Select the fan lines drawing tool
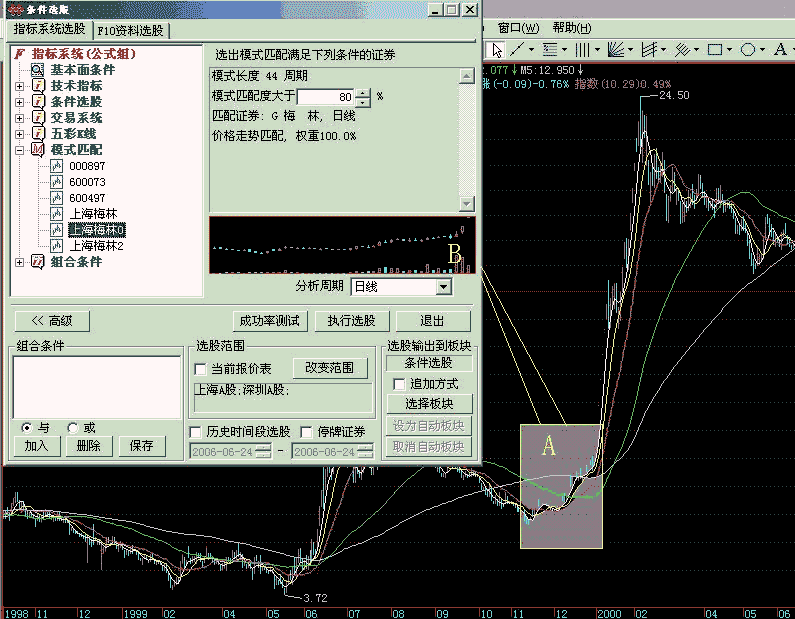Image resolution: width=795 pixels, height=619 pixels. coord(618,49)
